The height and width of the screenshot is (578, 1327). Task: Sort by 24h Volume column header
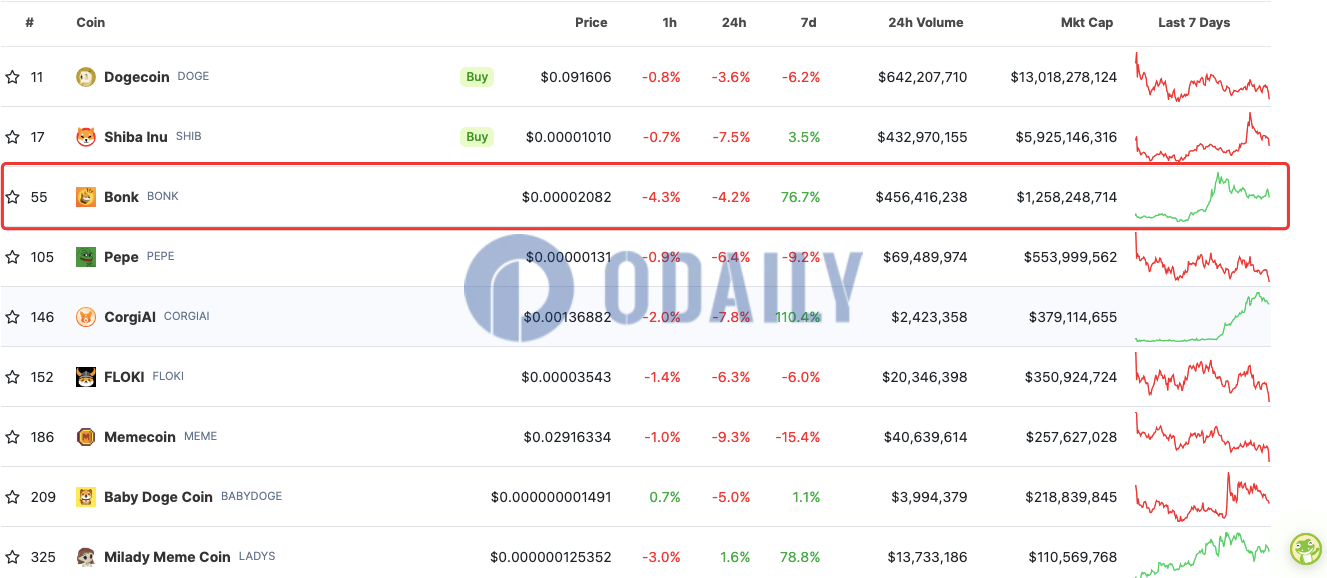[x=925, y=22]
